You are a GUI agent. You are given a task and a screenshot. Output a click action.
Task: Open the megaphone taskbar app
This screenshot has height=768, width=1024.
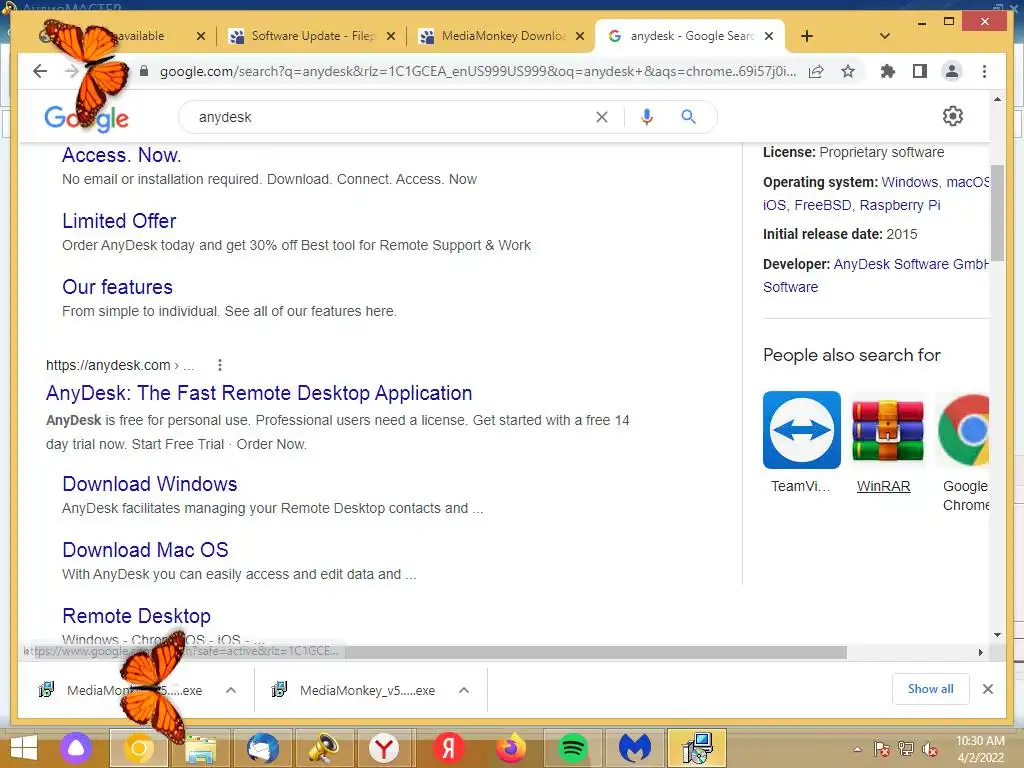tap(324, 748)
